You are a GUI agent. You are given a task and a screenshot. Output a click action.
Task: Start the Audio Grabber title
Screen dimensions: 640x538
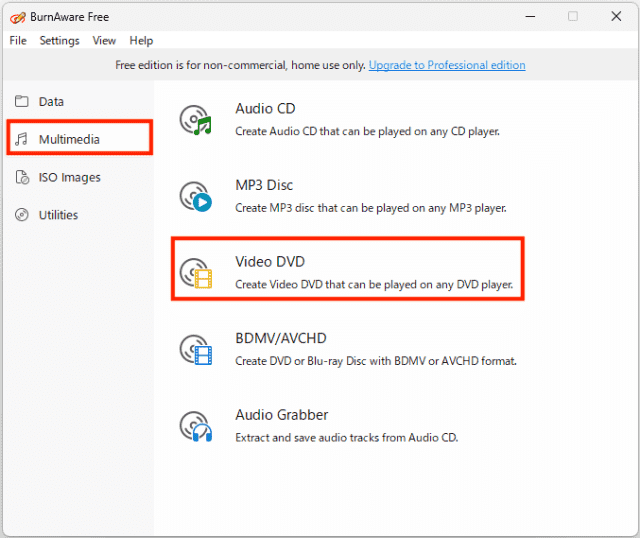(x=282, y=415)
